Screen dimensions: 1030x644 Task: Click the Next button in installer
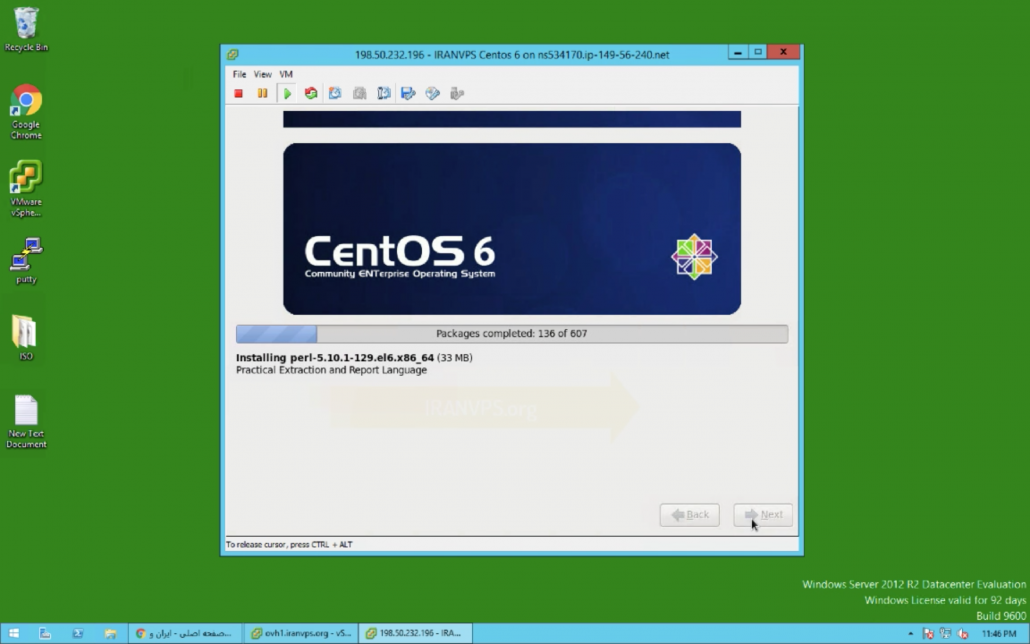[763, 515]
